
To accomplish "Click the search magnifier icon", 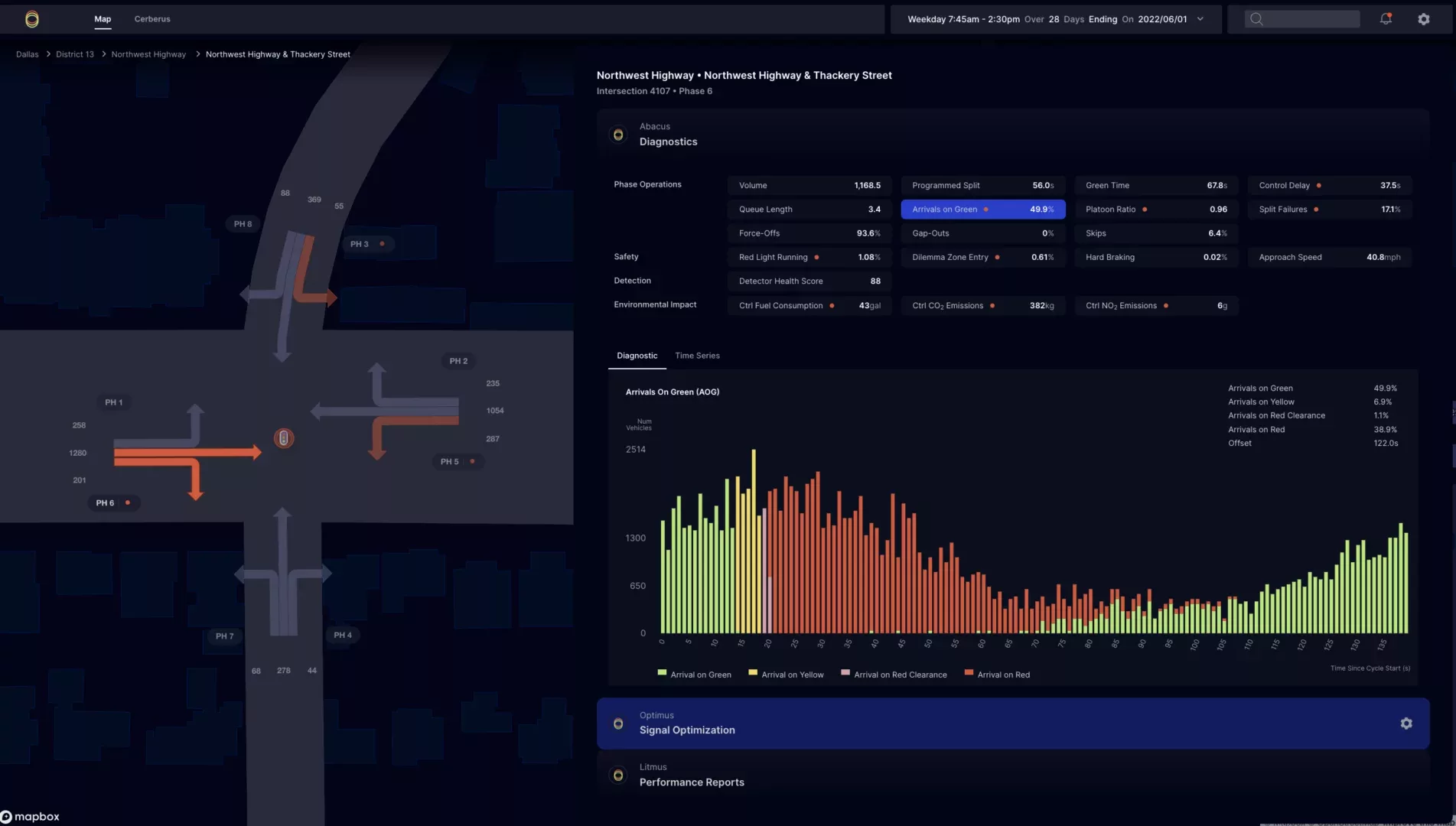I will (1256, 19).
